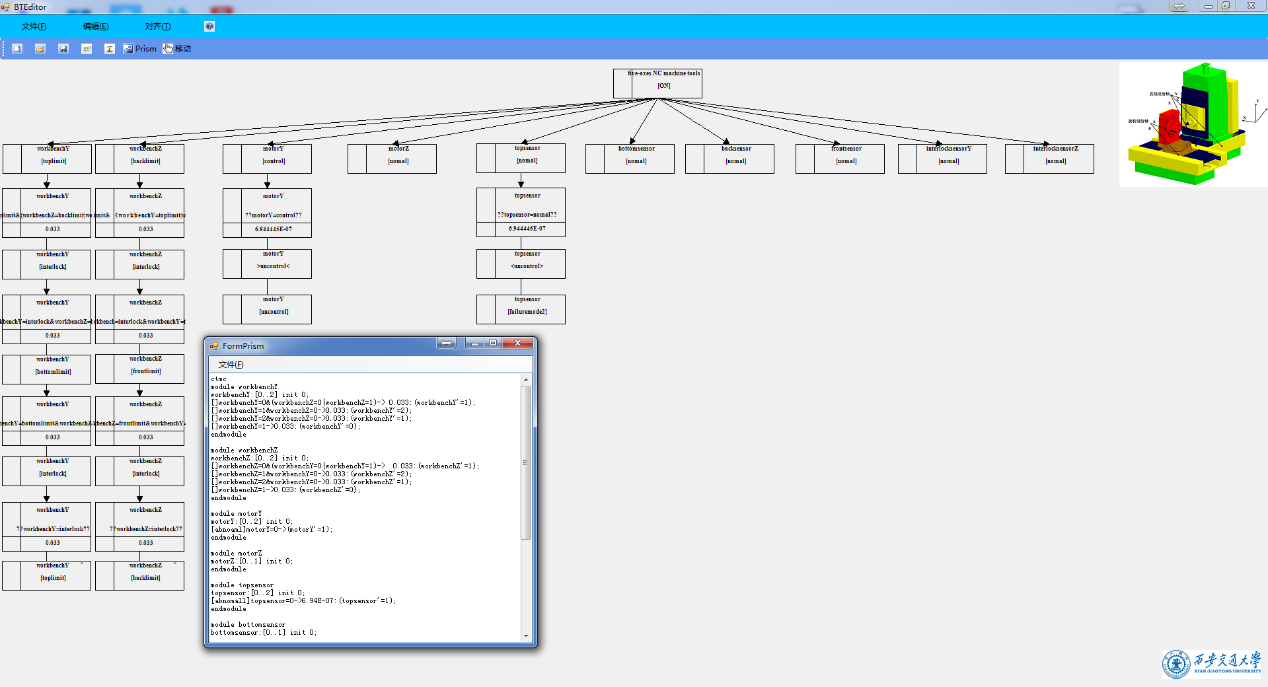Click the fourth toolbar icon beside Save
This screenshot has width=1268, height=687.
[86, 48]
